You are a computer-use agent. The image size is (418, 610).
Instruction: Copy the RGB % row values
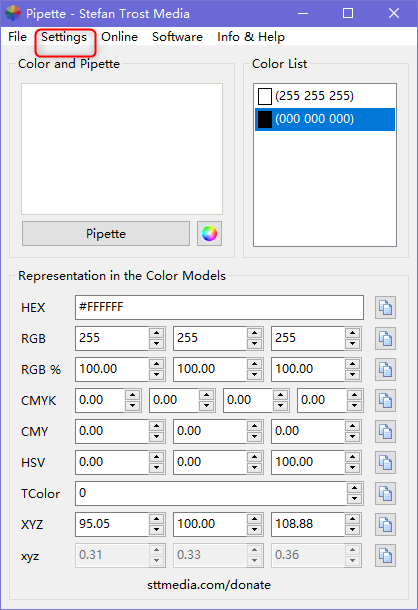click(385, 370)
